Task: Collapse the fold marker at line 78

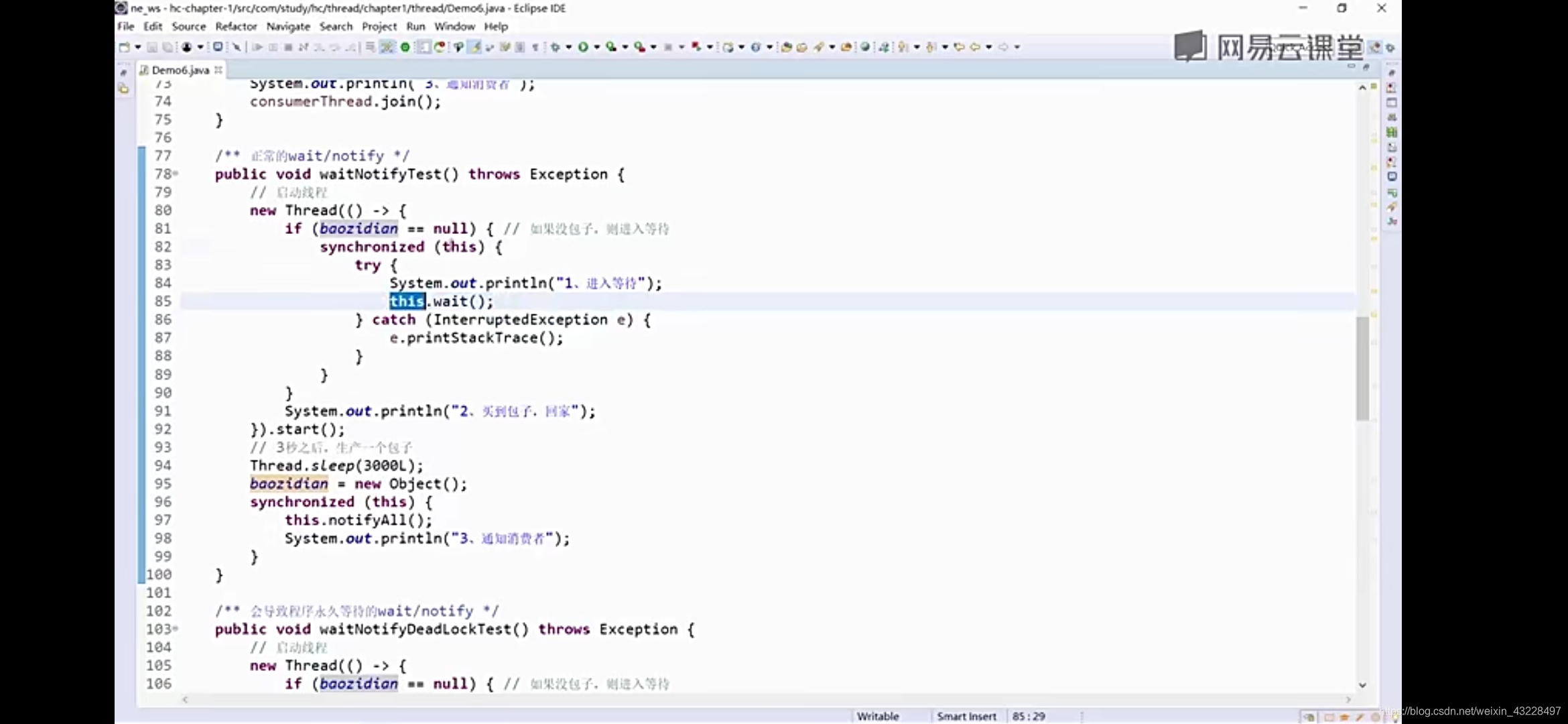Action: (176, 174)
